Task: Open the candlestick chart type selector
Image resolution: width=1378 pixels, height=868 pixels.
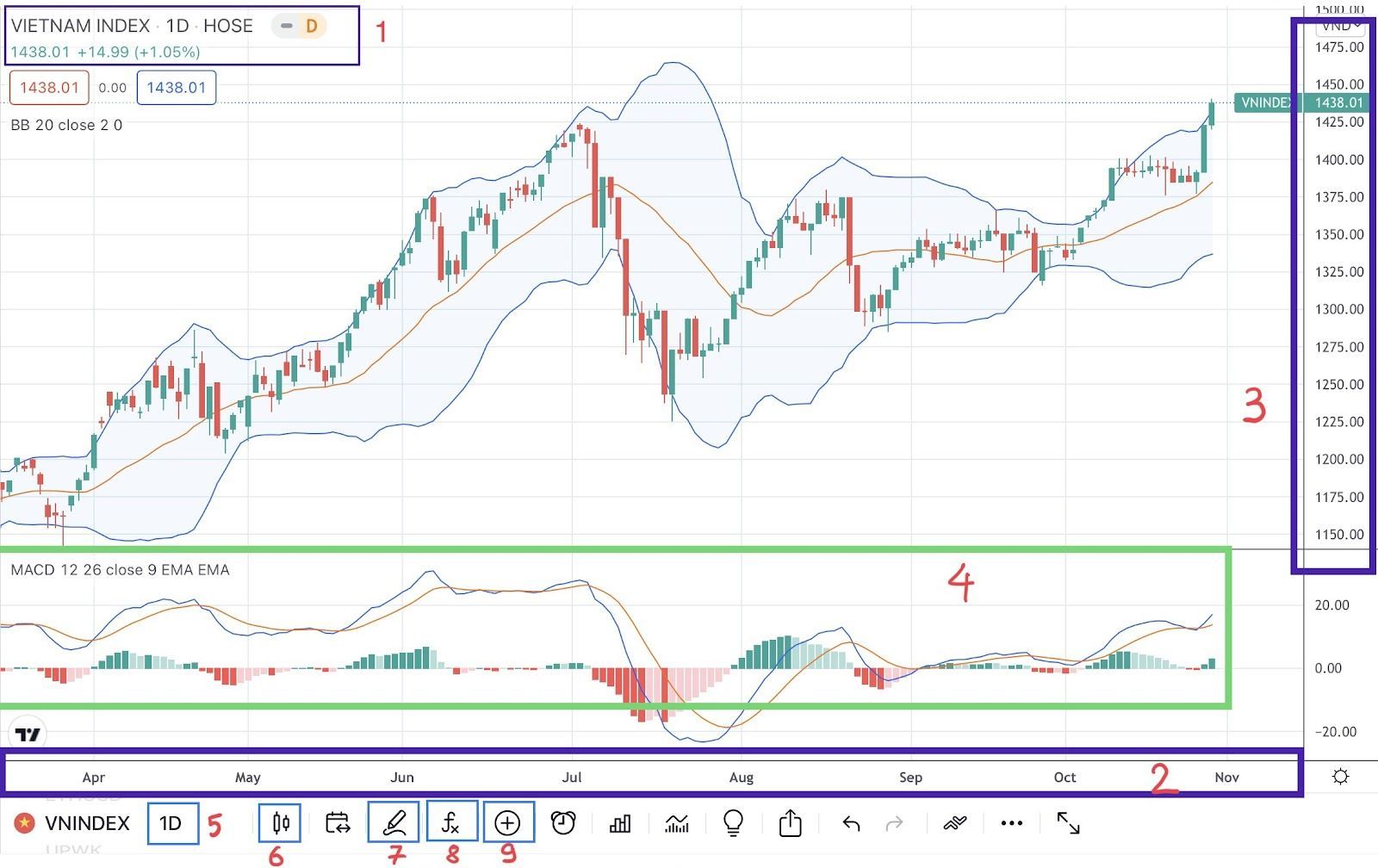Action: coord(280,823)
